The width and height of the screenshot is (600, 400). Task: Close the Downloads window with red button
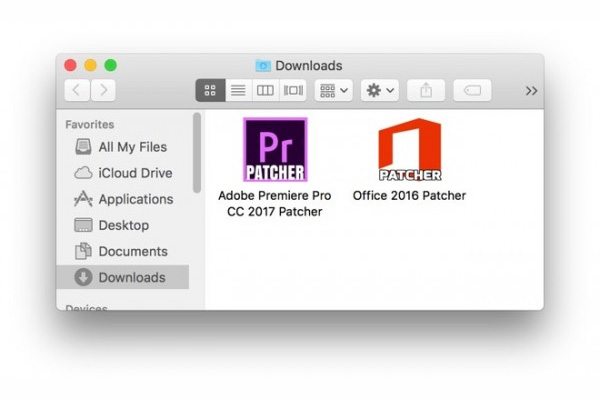pos(70,65)
